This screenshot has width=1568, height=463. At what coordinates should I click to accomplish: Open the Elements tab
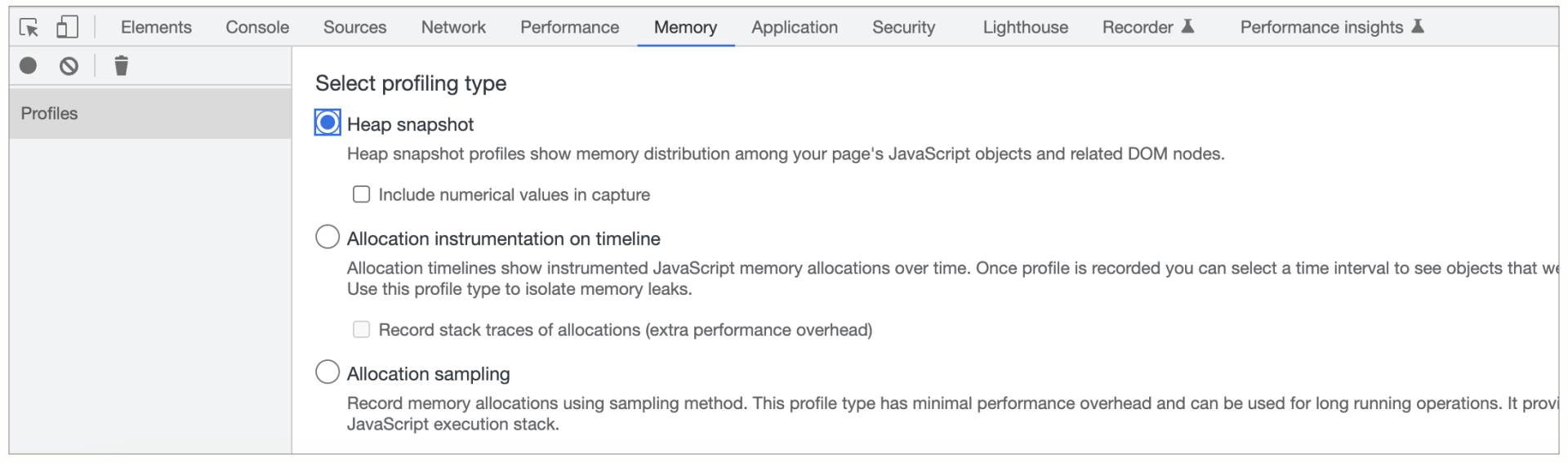(156, 28)
